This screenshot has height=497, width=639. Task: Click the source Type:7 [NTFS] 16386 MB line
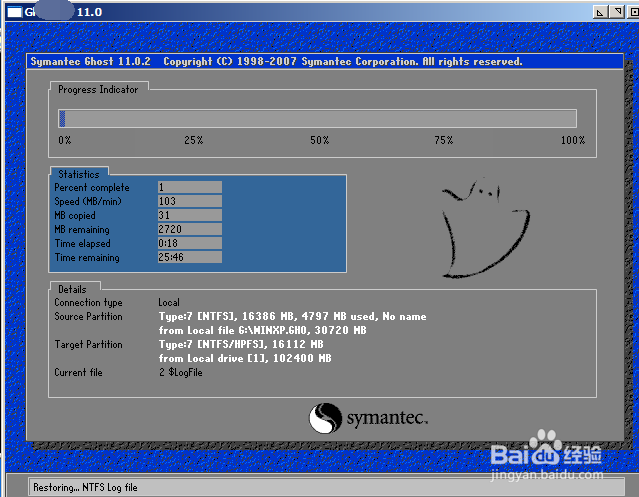(293, 317)
